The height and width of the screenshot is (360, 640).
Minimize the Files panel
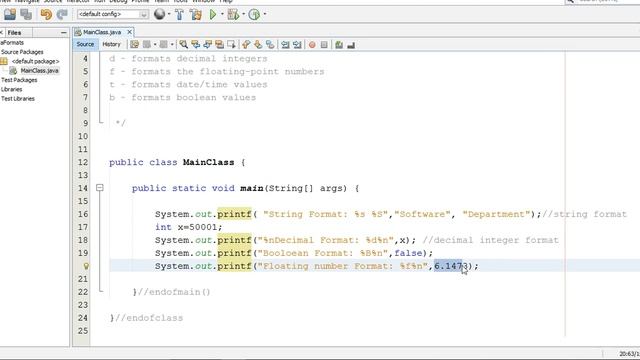click(64, 33)
